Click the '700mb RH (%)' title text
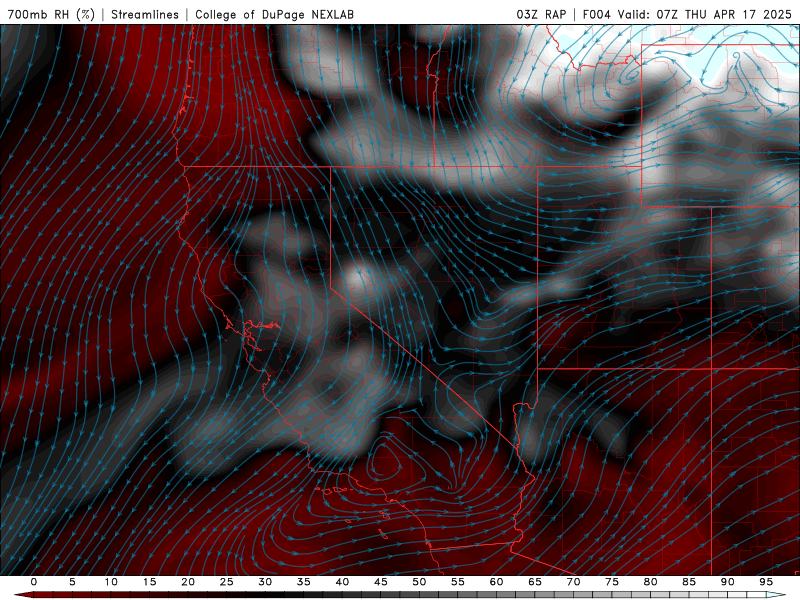Screen dimensions: 800x600 tap(52, 14)
